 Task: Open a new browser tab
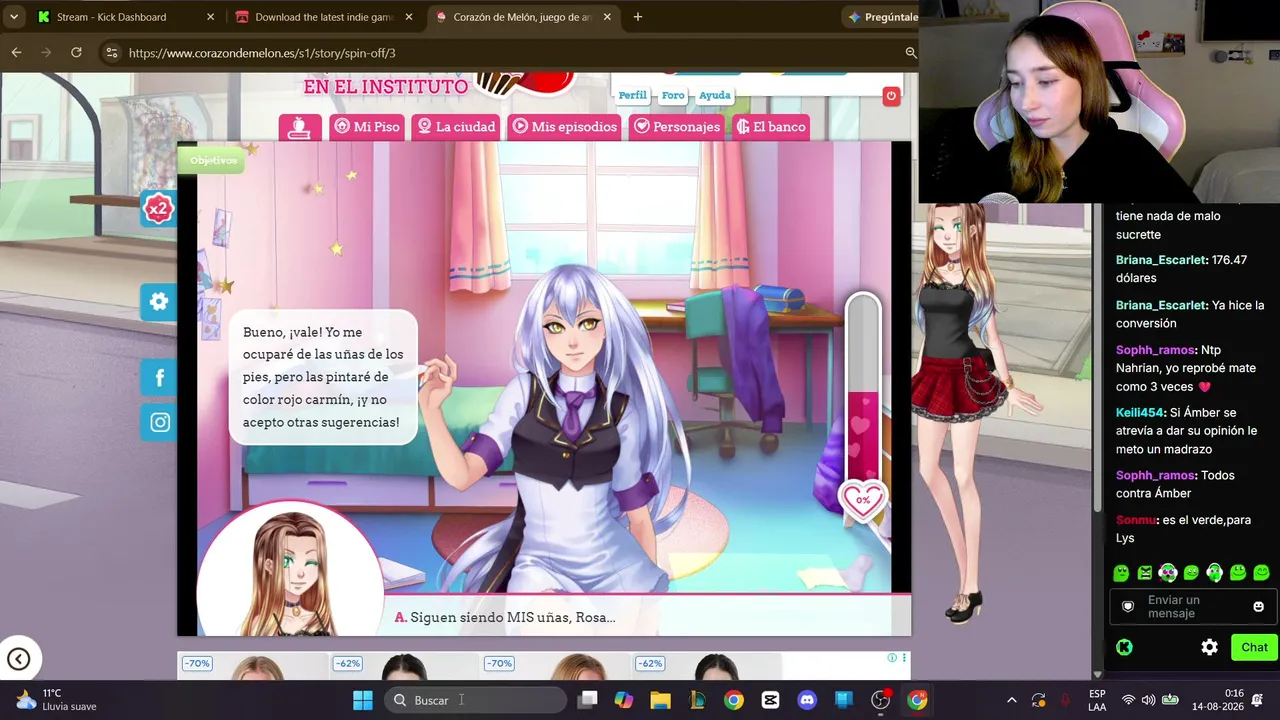tap(637, 17)
